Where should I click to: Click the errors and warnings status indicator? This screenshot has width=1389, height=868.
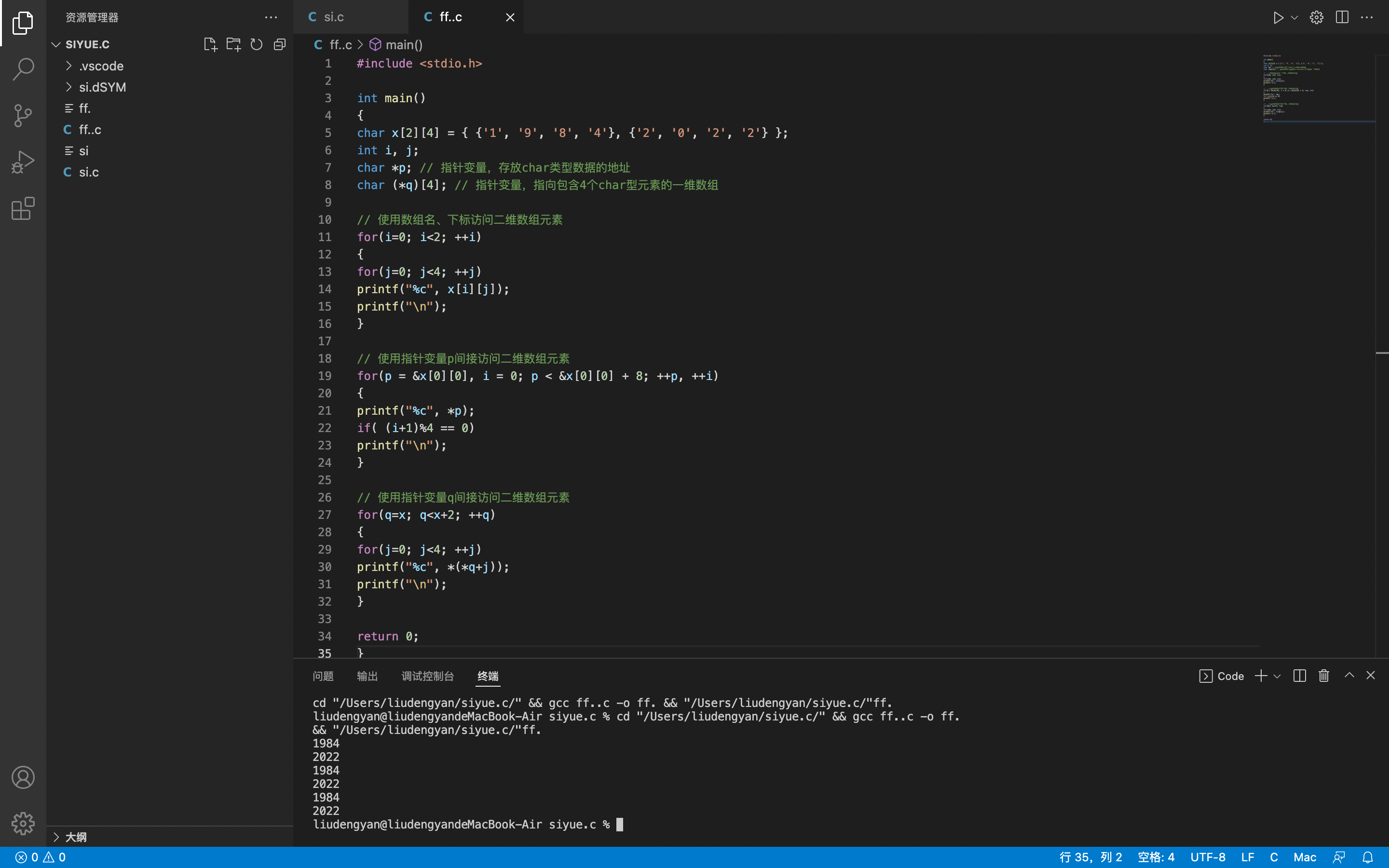point(40,857)
